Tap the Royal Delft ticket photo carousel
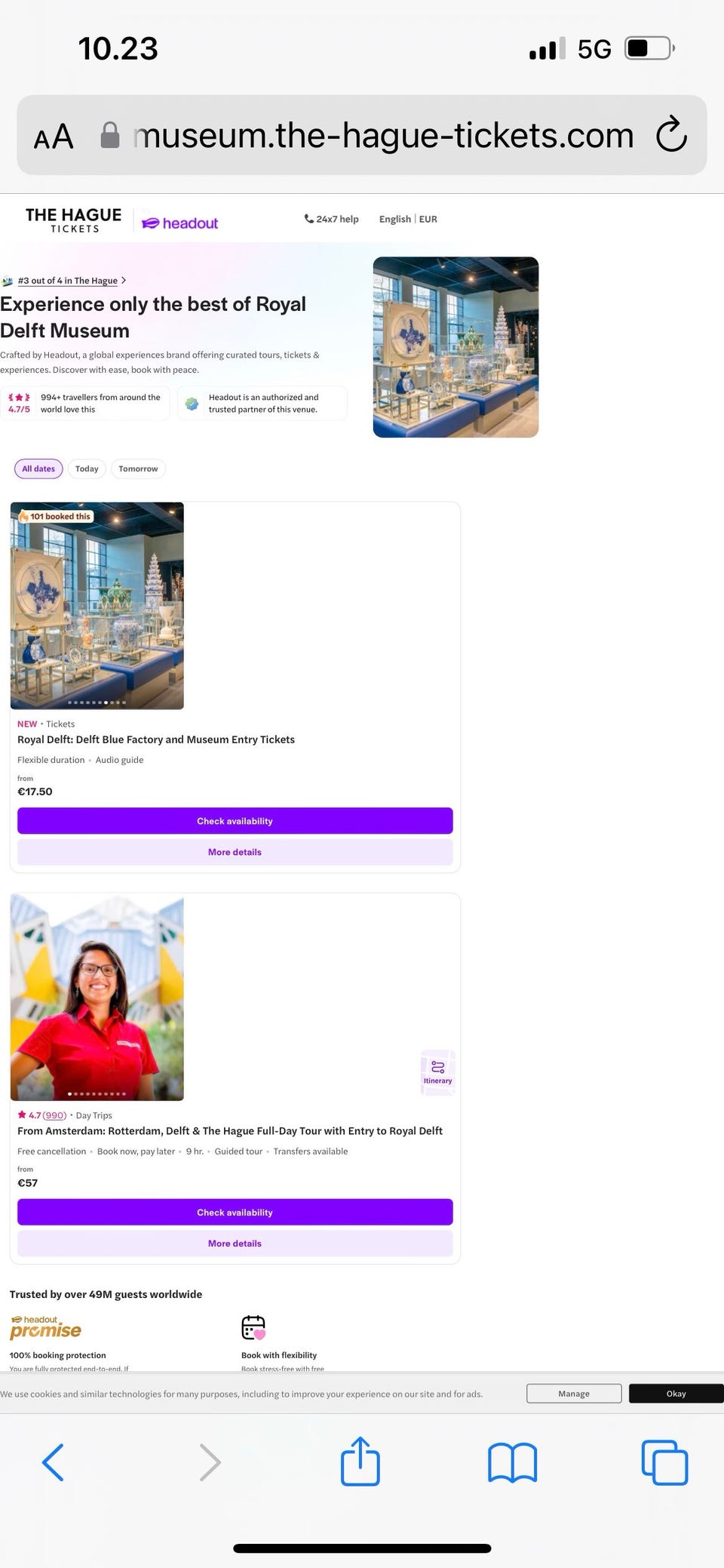The image size is (724, 1568). click(x=97, y=606)
